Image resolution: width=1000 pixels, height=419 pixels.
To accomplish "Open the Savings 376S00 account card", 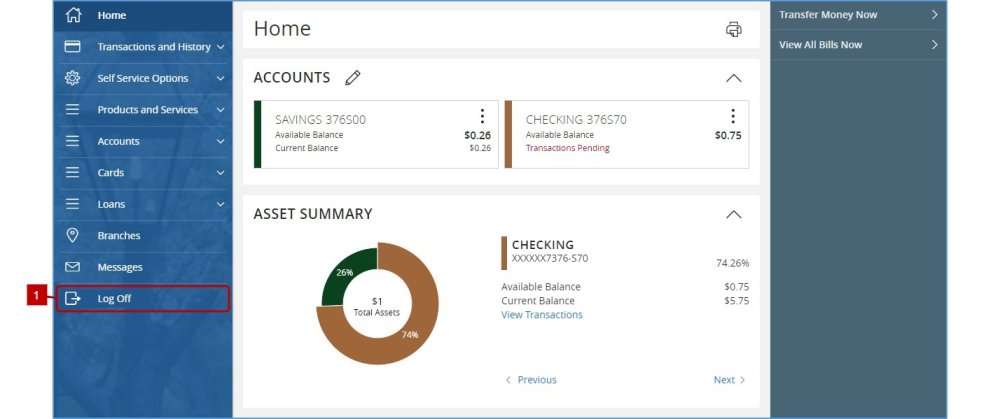I will coord(376,134).
